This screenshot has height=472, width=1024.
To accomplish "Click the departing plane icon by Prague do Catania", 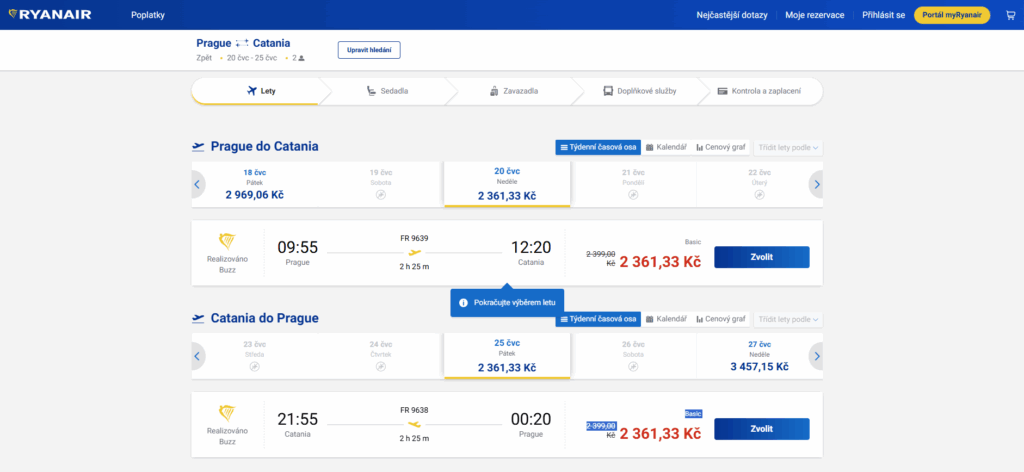I will pyautogui.click(x=199, y=147).
